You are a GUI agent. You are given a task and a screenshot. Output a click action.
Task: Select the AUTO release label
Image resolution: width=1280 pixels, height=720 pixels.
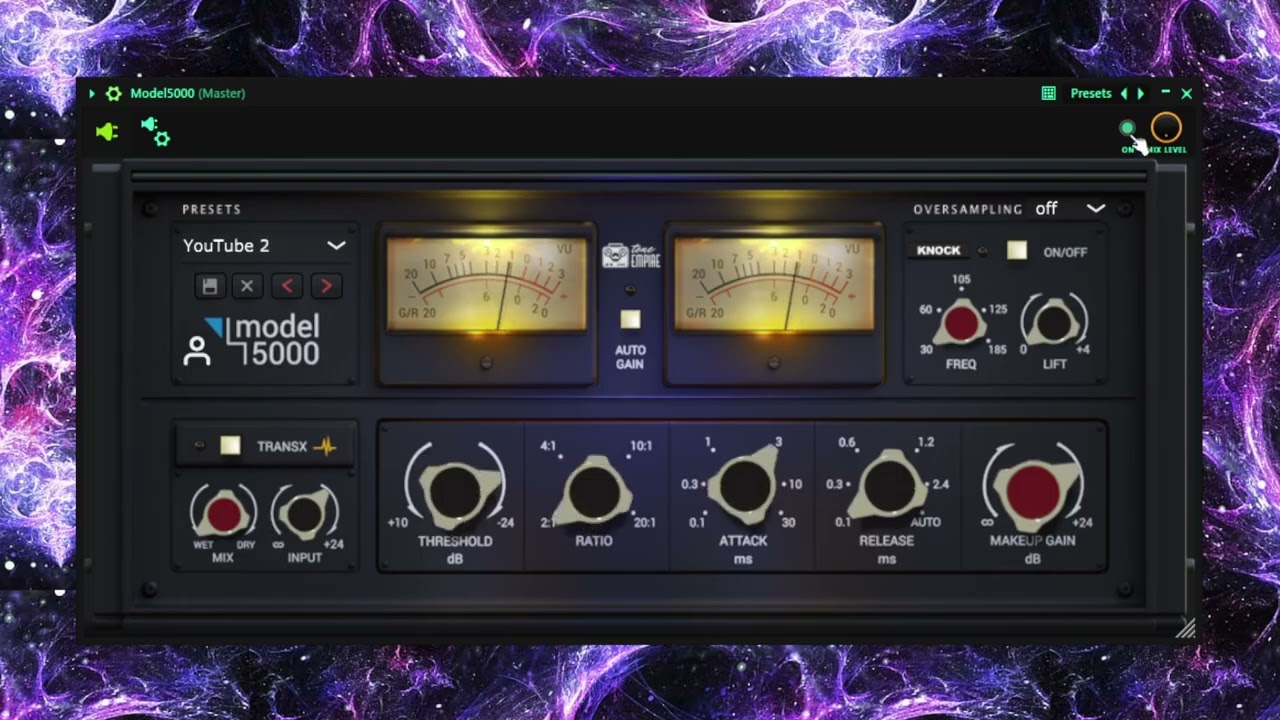point(925,522)
